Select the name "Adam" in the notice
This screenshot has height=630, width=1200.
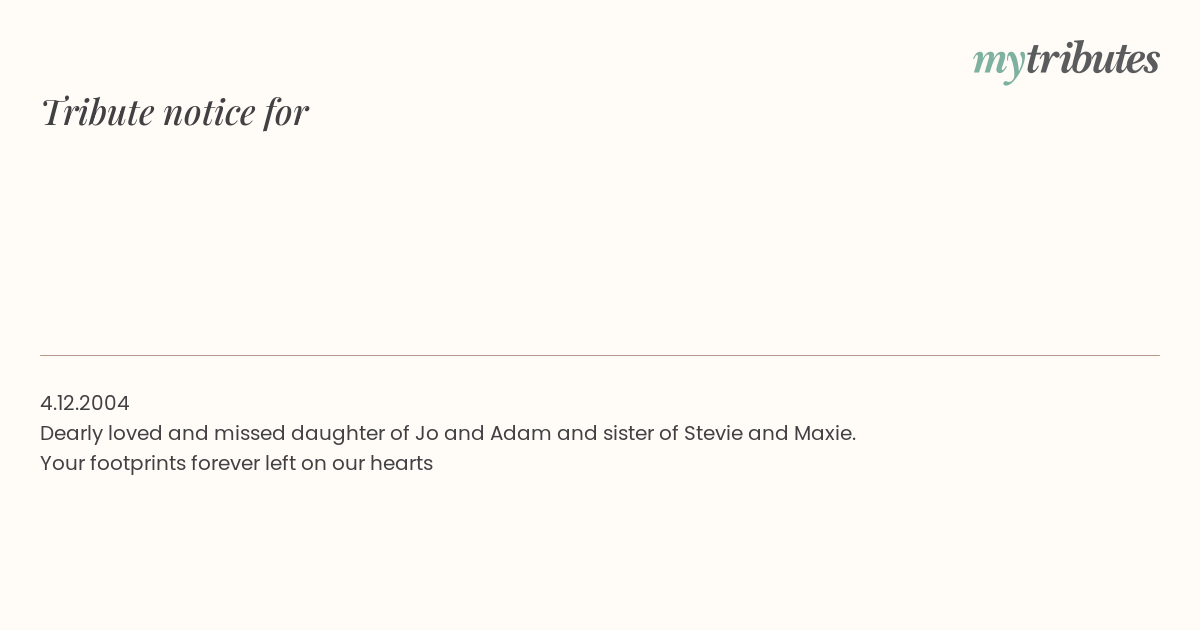[x=520, y=433]
